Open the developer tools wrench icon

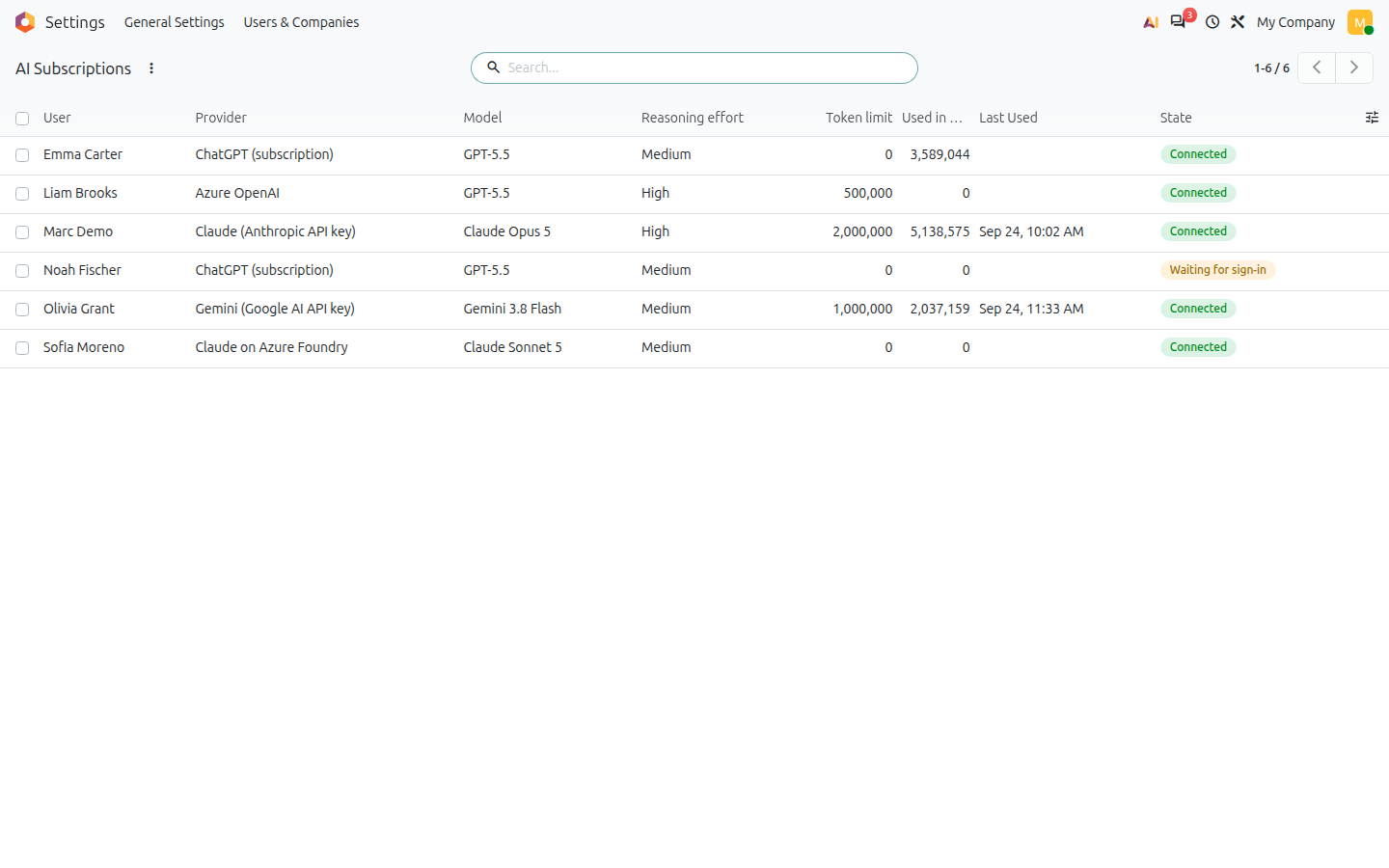pos(1238,22)
